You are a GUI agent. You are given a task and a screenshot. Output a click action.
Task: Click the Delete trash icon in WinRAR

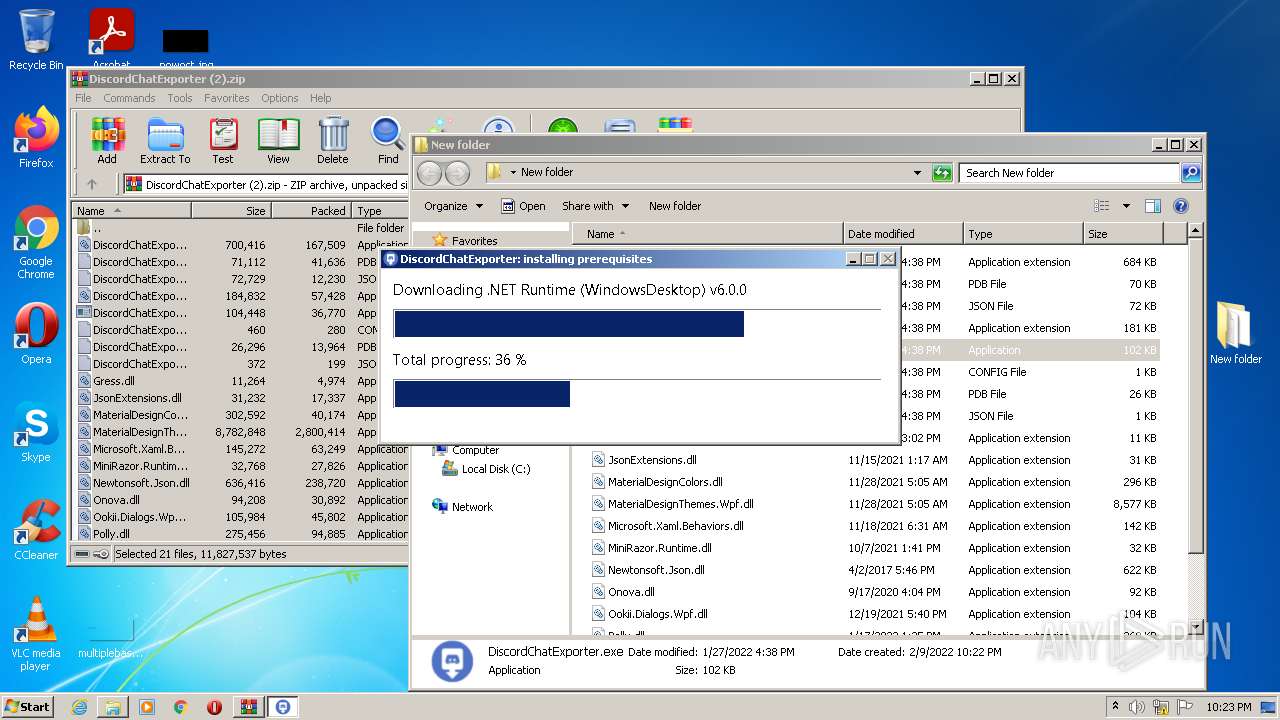coord(333,140)
